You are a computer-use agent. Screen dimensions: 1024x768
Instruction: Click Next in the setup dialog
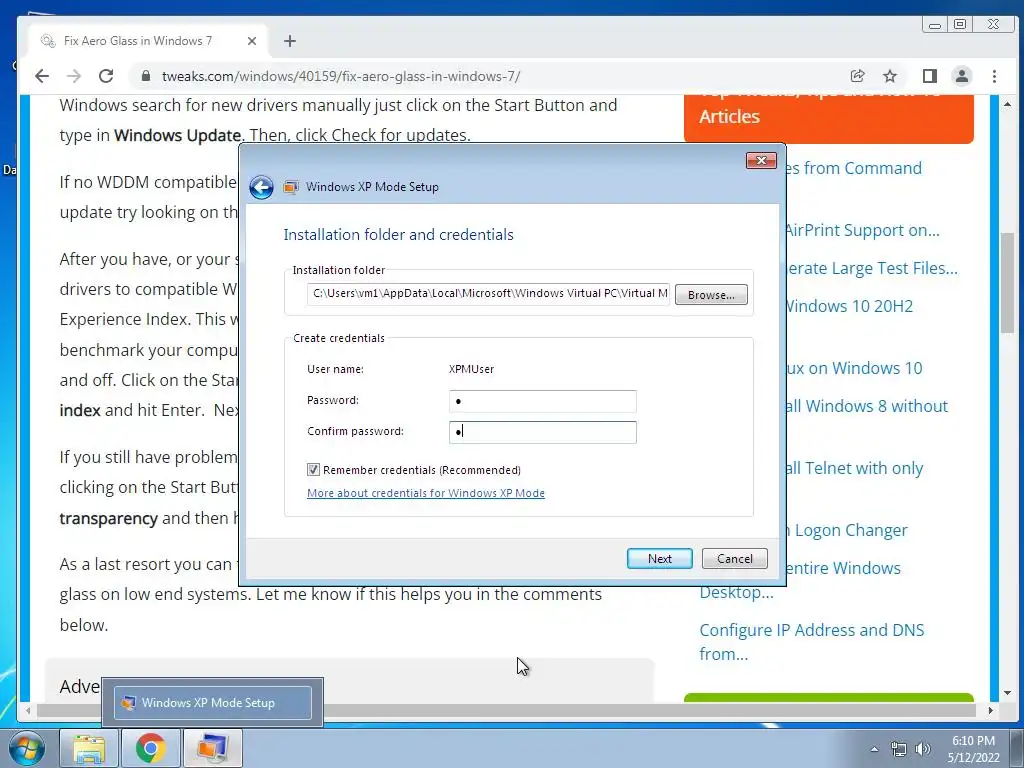[x=660, y=558]
